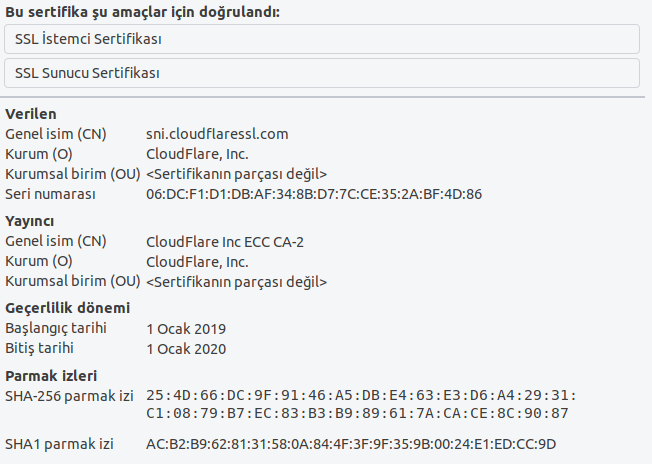Click the Verilen section heading
652x464 pixels.
coord(31,114)
